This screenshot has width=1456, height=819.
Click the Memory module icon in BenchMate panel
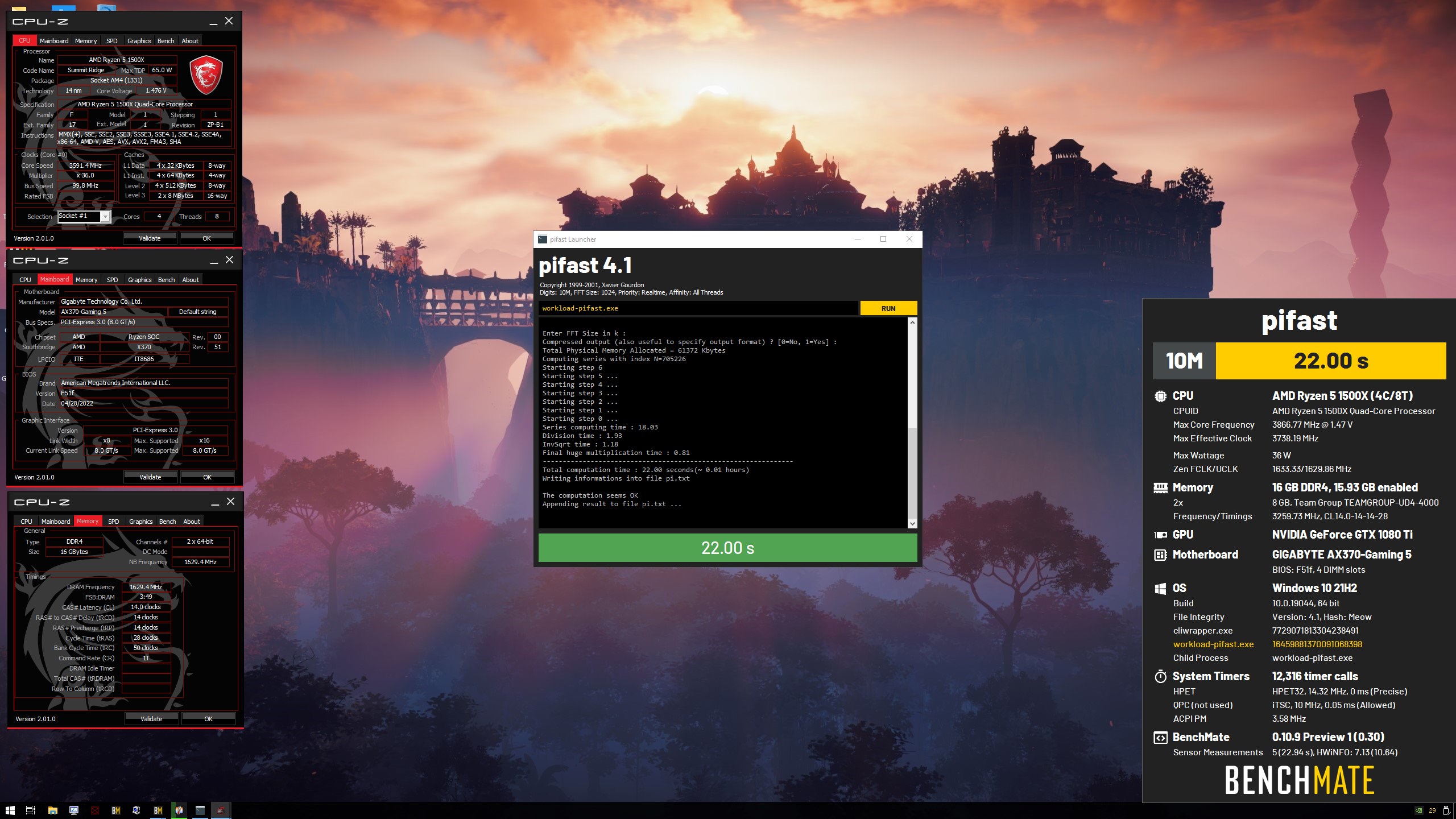point(1160,487)
